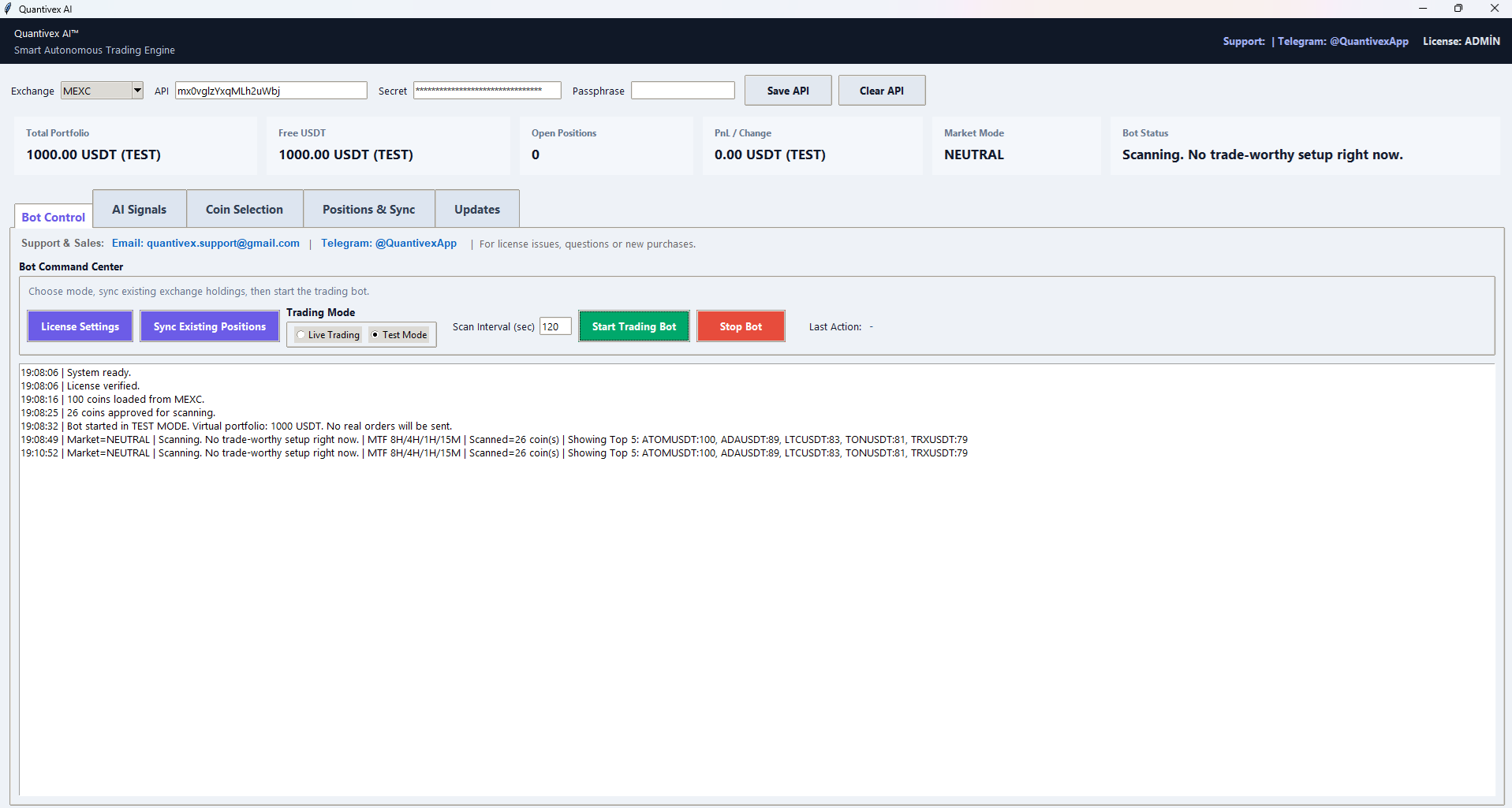Viewport: 1512px width, 808px height.
Task: Sync Existing Positions from exchange
Action: (x=210, y=326)
